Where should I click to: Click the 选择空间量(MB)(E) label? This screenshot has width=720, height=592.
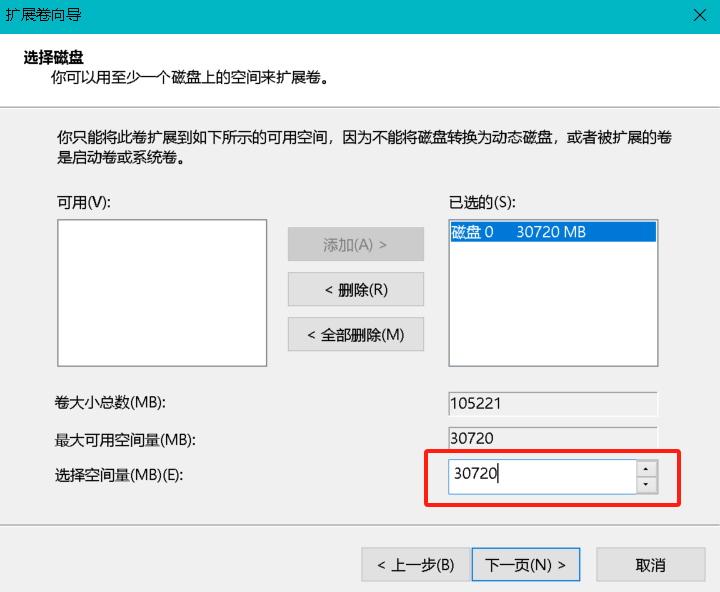119,475
